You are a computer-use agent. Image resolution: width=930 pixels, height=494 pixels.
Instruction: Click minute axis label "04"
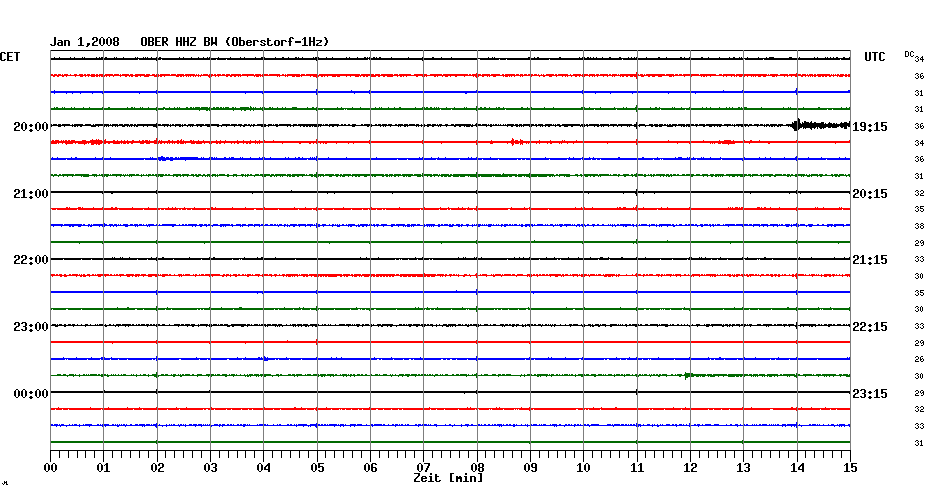(263, 468)
